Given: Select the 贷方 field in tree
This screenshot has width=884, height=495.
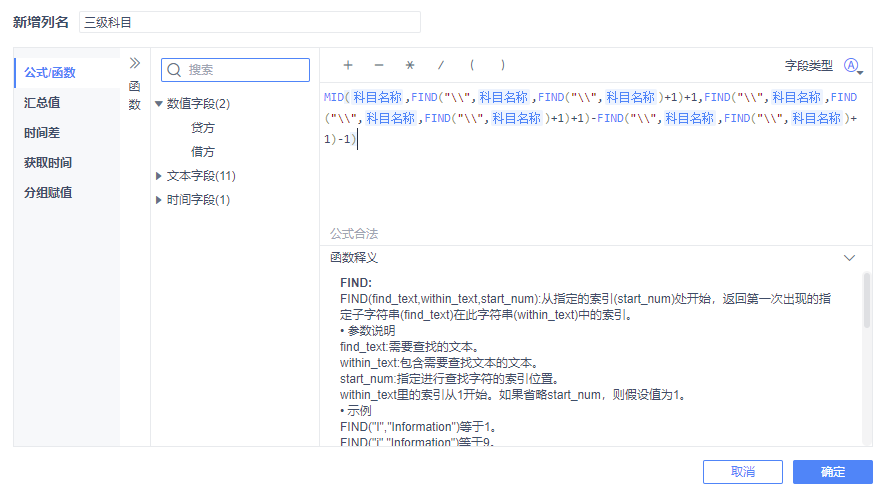Looking at the screenshot, I should tap(203, 128).
